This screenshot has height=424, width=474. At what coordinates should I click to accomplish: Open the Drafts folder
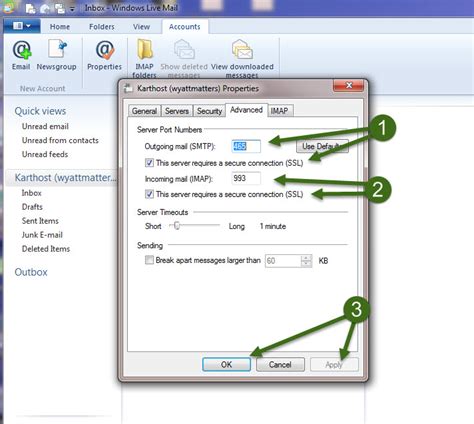click(32, 207)
